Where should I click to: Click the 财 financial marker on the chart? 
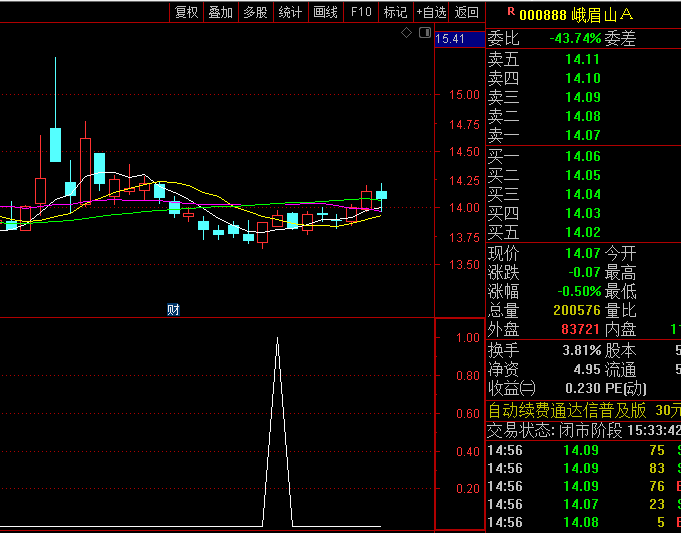pyautogui.click(x=173, y=309)
